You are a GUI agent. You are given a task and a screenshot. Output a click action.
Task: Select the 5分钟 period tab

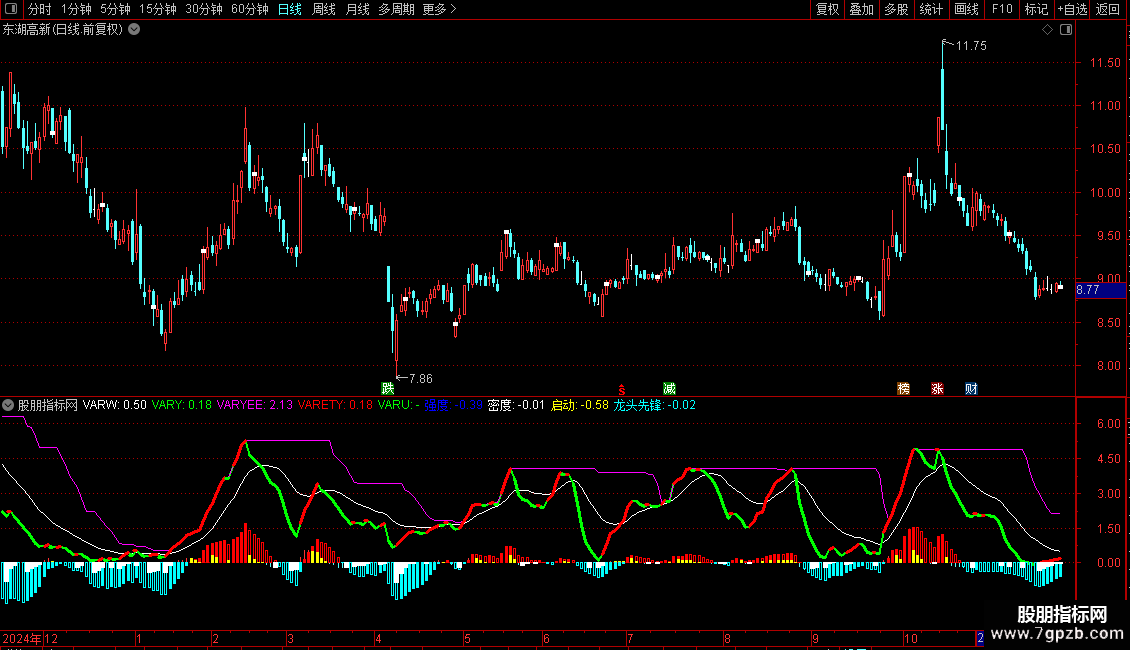[x=115, y=9]
